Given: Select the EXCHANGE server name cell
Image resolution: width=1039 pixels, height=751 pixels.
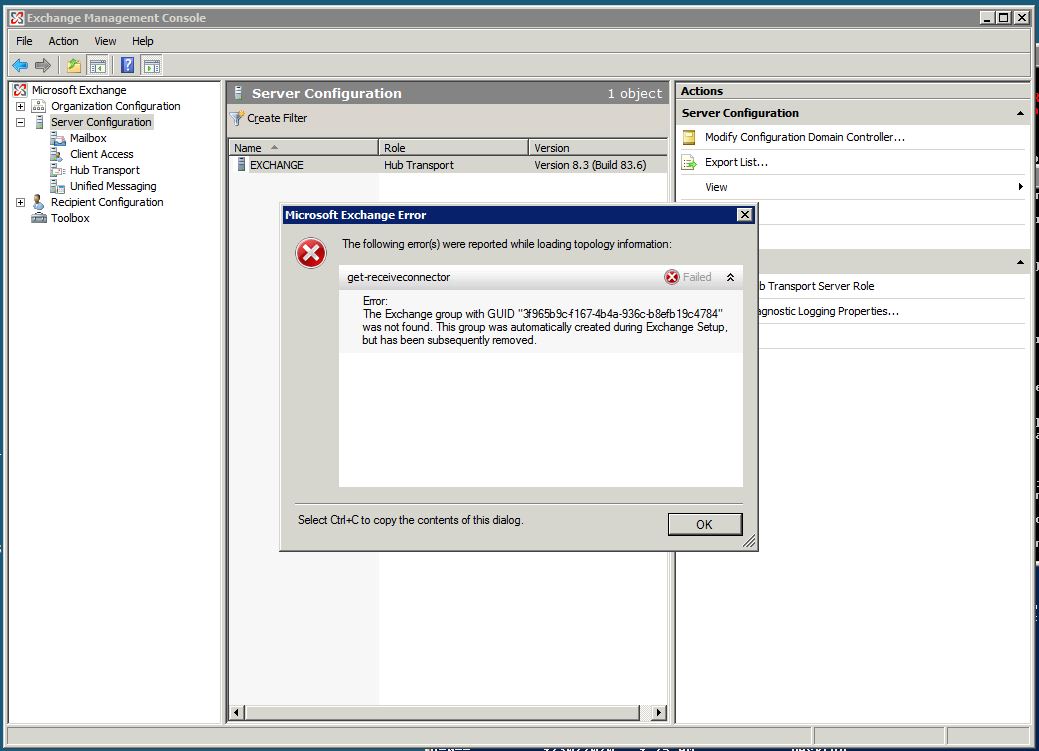Looking at the screenshot, I should [x=276, y=165].
